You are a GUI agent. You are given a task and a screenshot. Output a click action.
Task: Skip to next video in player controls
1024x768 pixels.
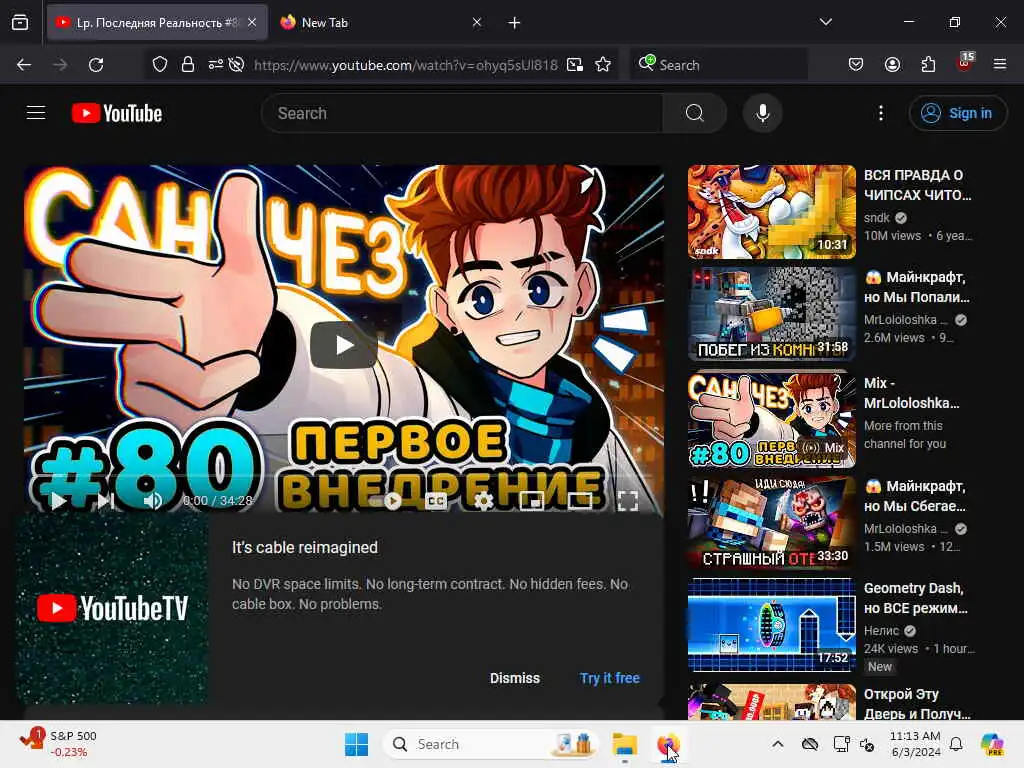[105, 501]
